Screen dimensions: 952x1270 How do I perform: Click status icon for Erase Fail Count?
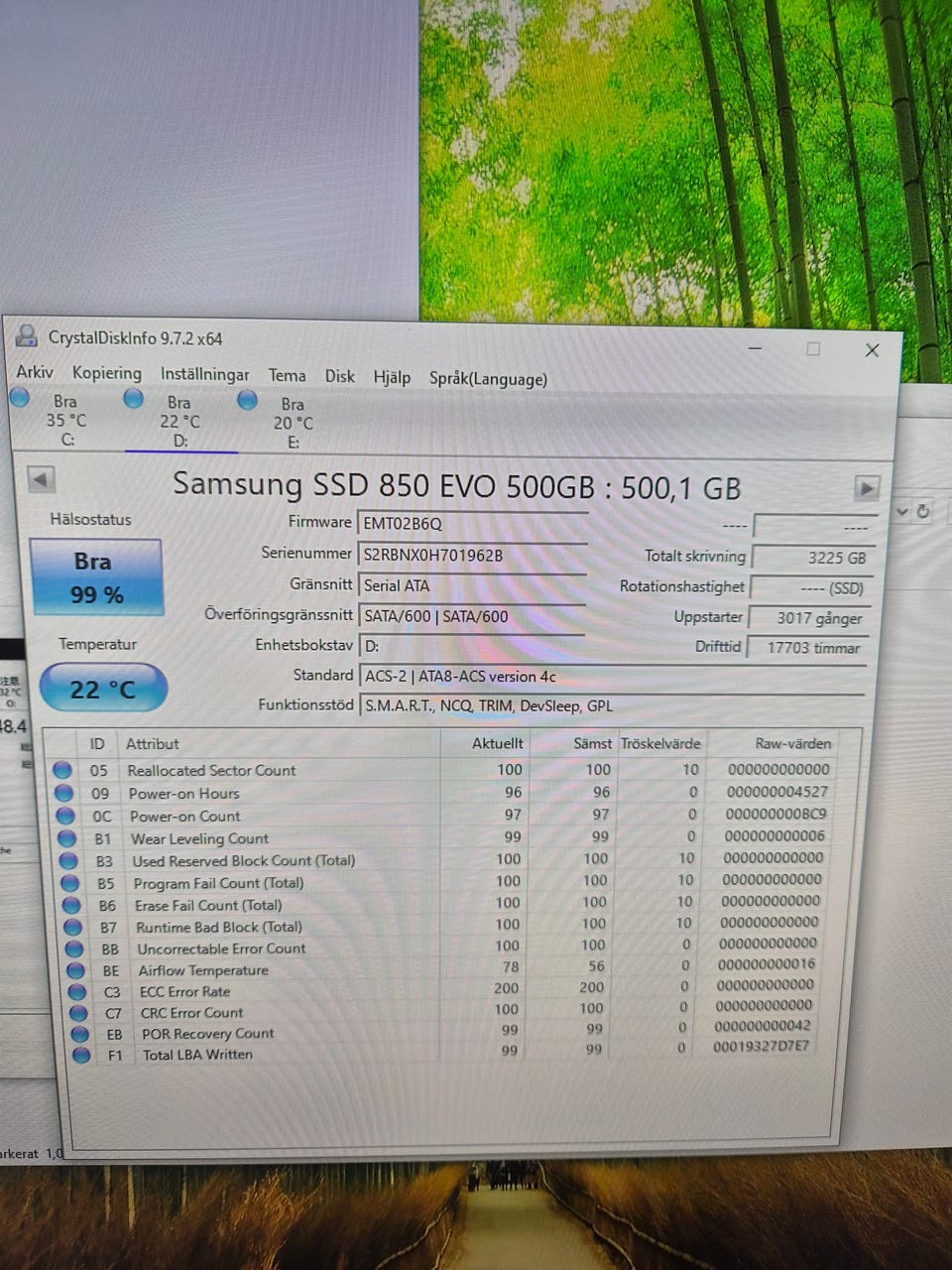[71, 905]
